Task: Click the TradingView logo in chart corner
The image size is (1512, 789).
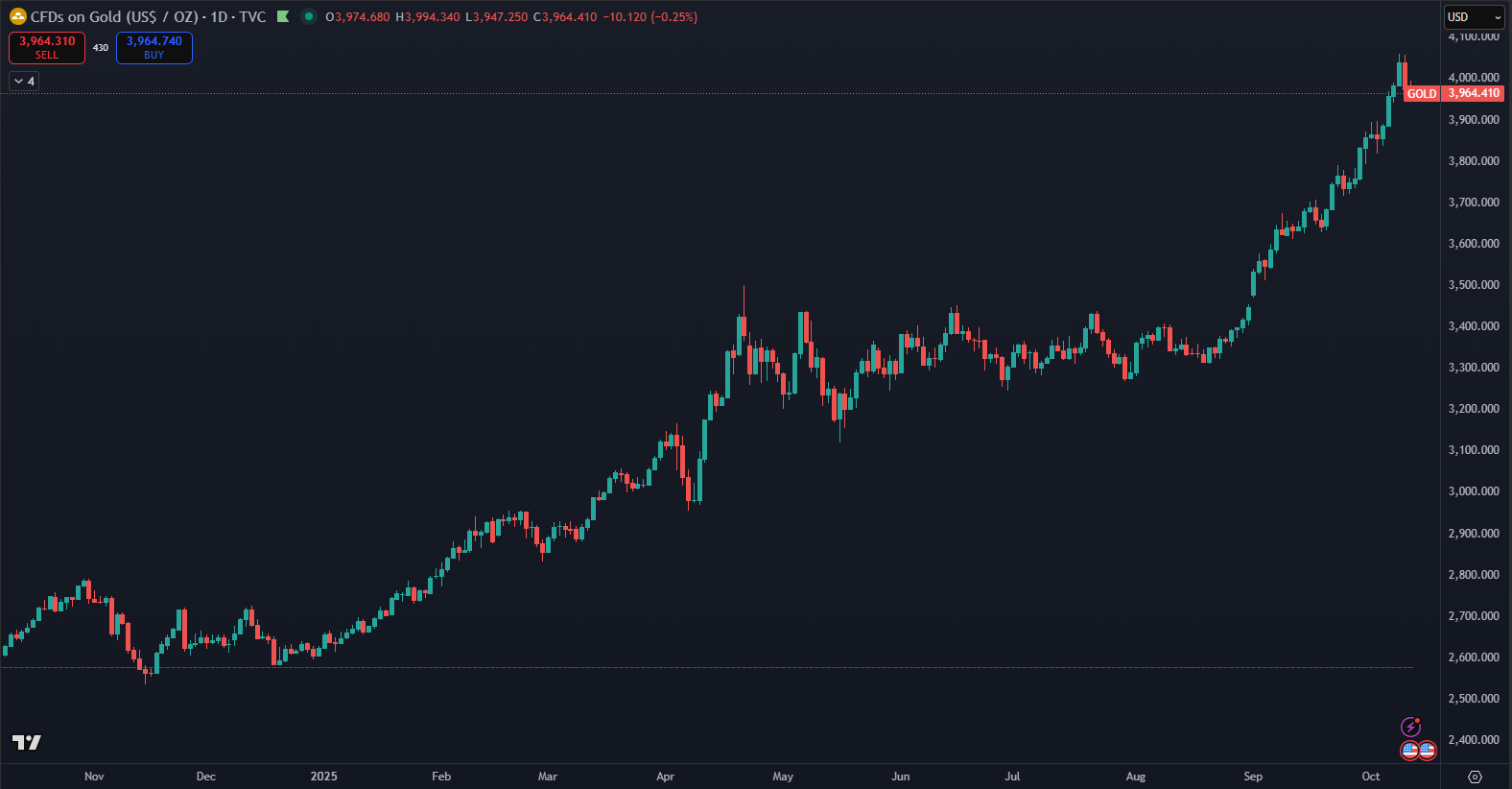Action: [27, 742]
